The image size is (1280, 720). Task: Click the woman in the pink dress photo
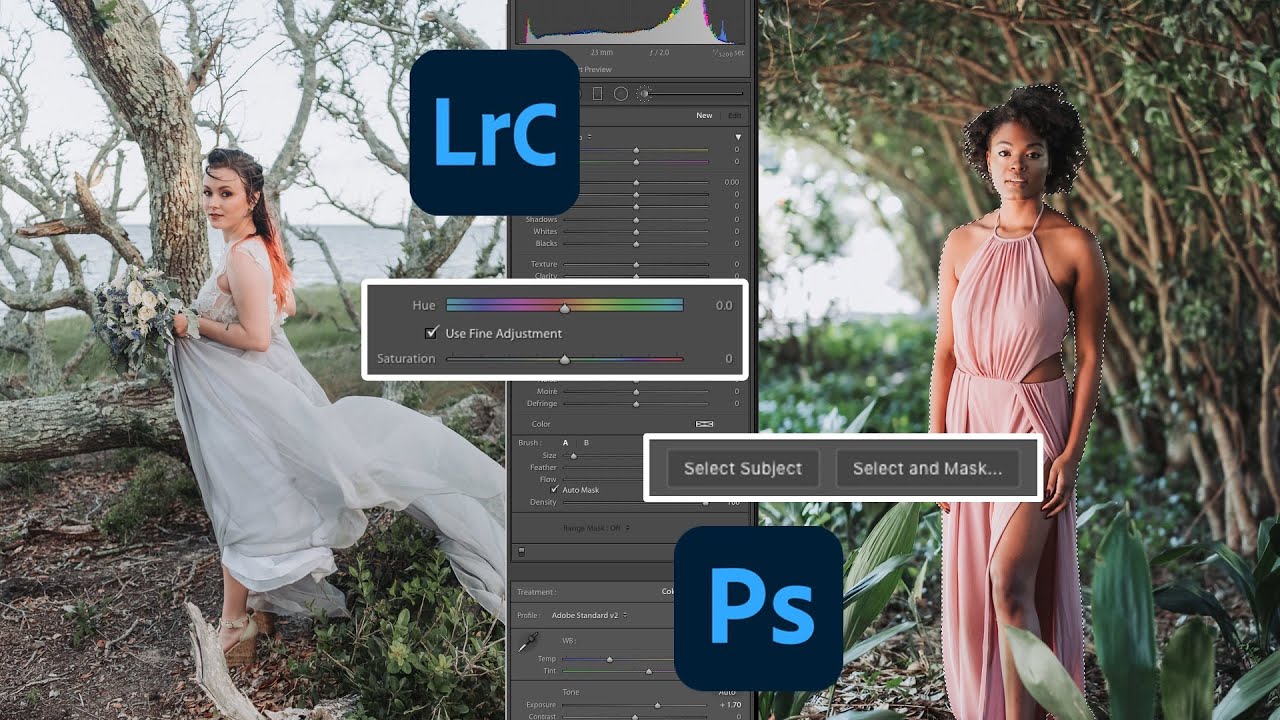[x=1019, y=360]
